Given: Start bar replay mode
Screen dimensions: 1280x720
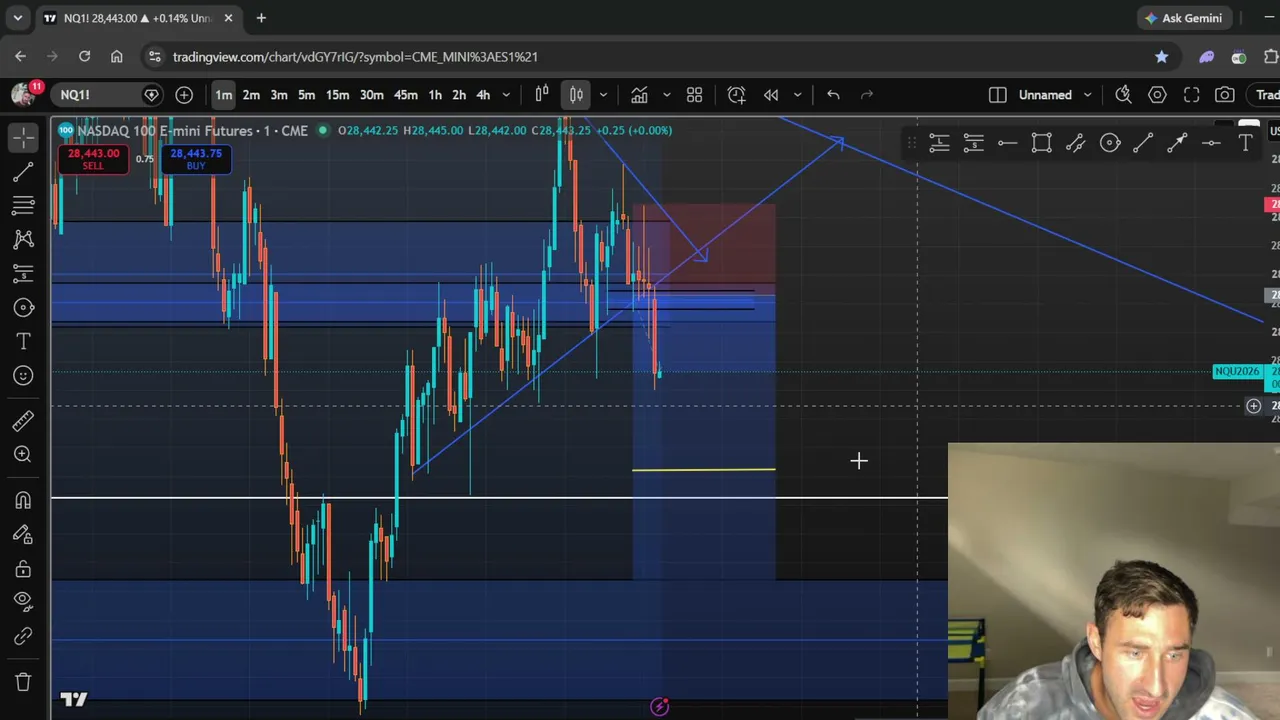Looking at the screenshot, I should click(x=771, y=95).
